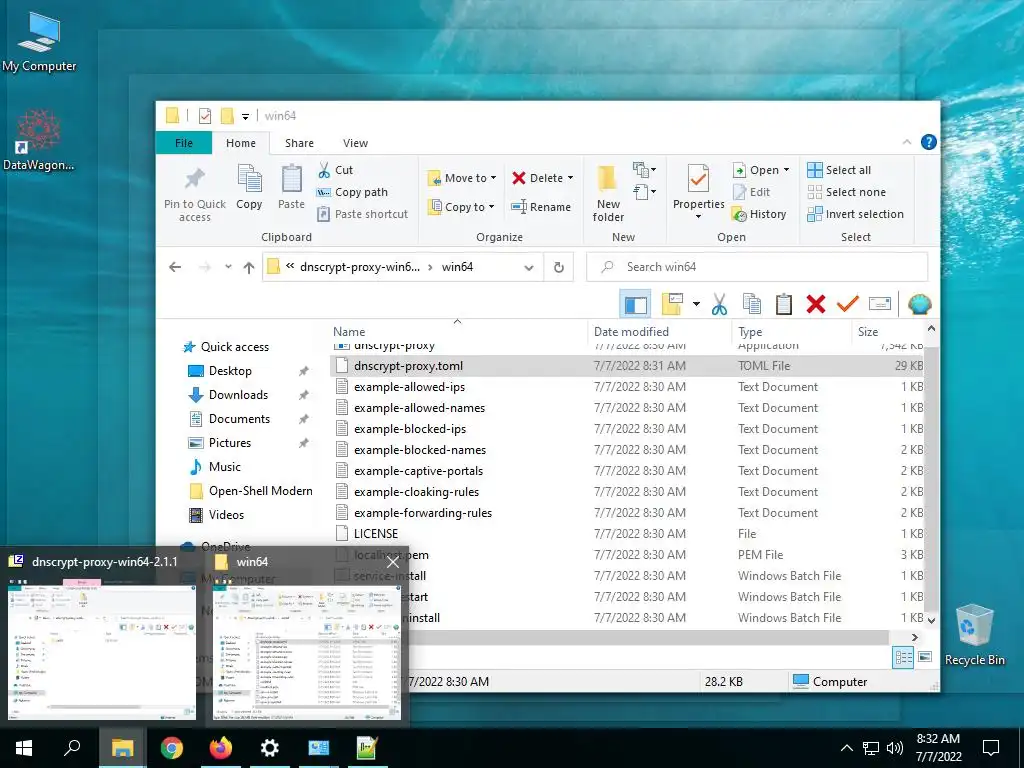Open Firefox from the taskbar
The height and width of the screenshot is (768, 1024).
[x=221, y=748]
